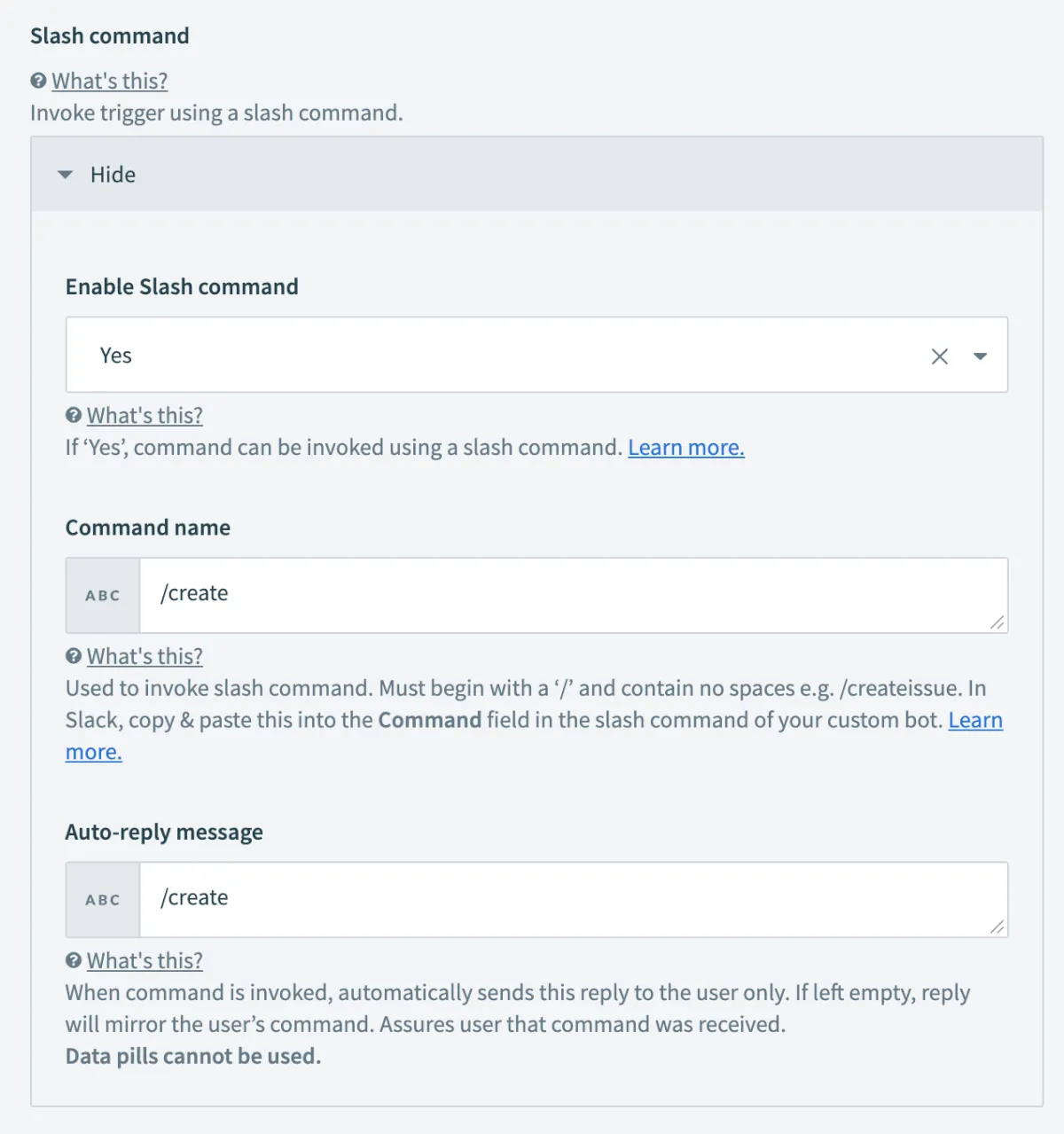Click the ABC type badge in Auto-reply message
Image resolution: width=1064 pixels, height=1134 pixels.
103,900
